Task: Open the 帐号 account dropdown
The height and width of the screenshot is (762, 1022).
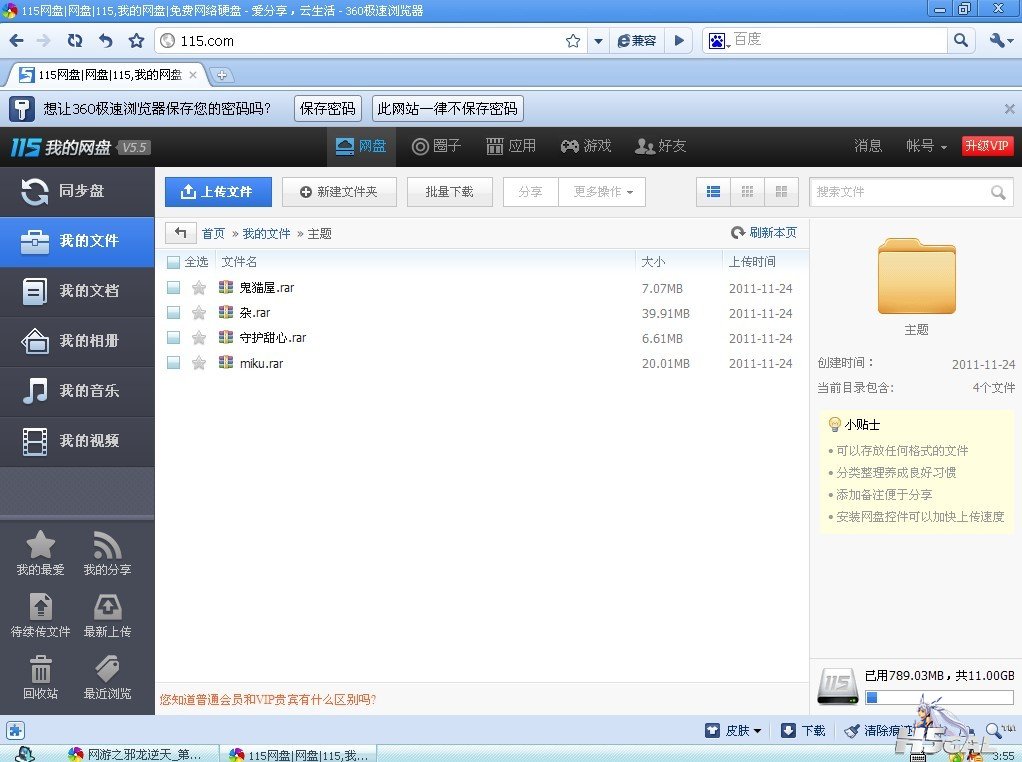Action: tap(926, 146)
